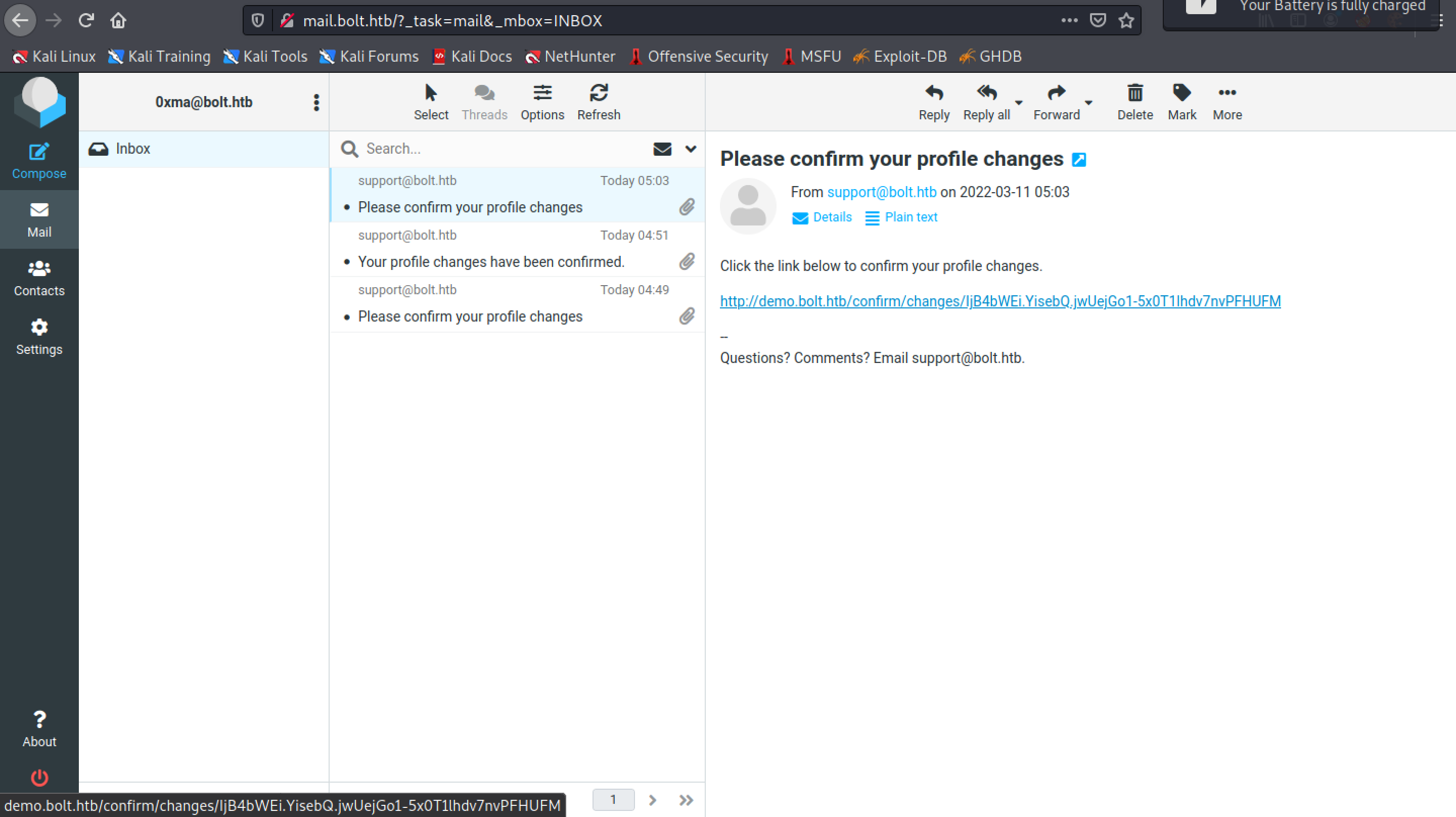Click Reply all
Screen dimensions: 1456x817
click(986, 102)
